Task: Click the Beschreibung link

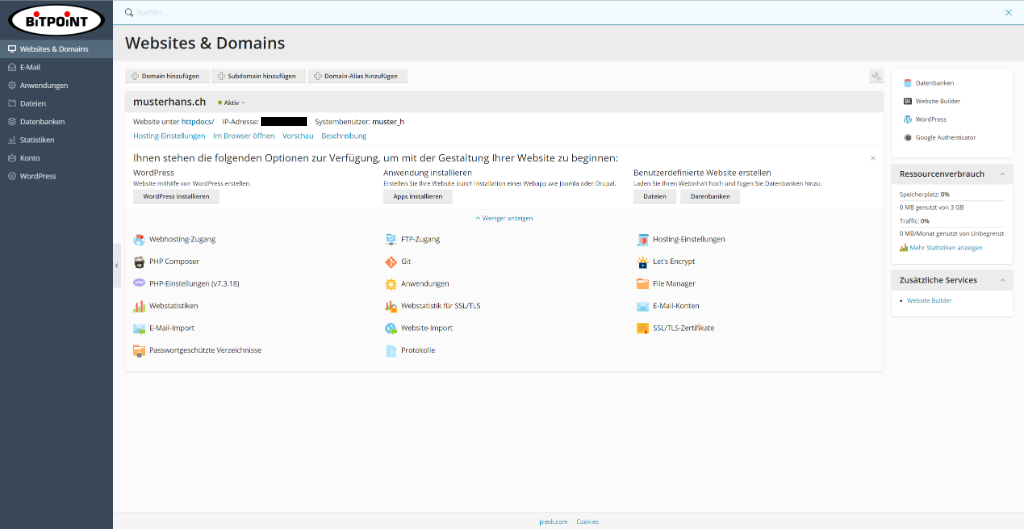Action: 344,136
